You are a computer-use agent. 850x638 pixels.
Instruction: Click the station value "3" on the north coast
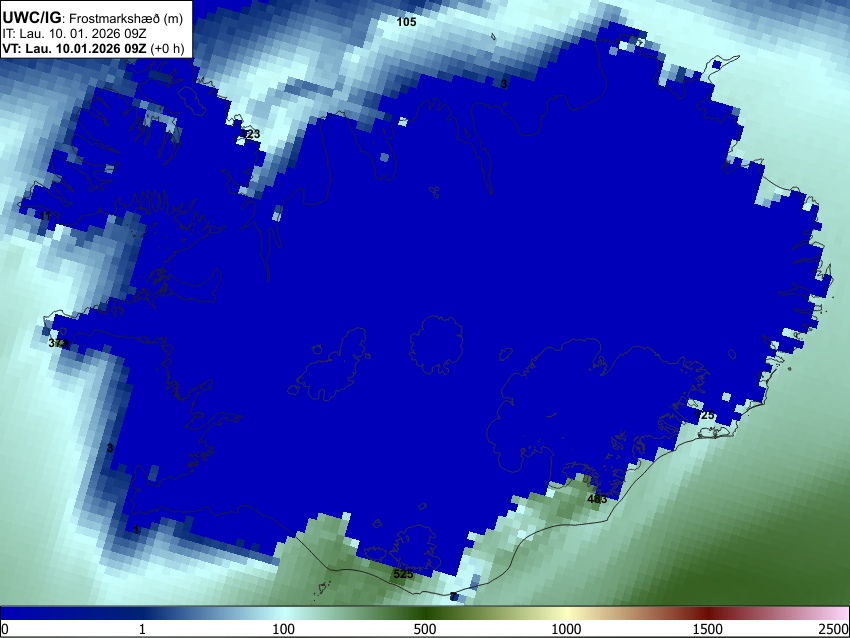tap(504, 83)
